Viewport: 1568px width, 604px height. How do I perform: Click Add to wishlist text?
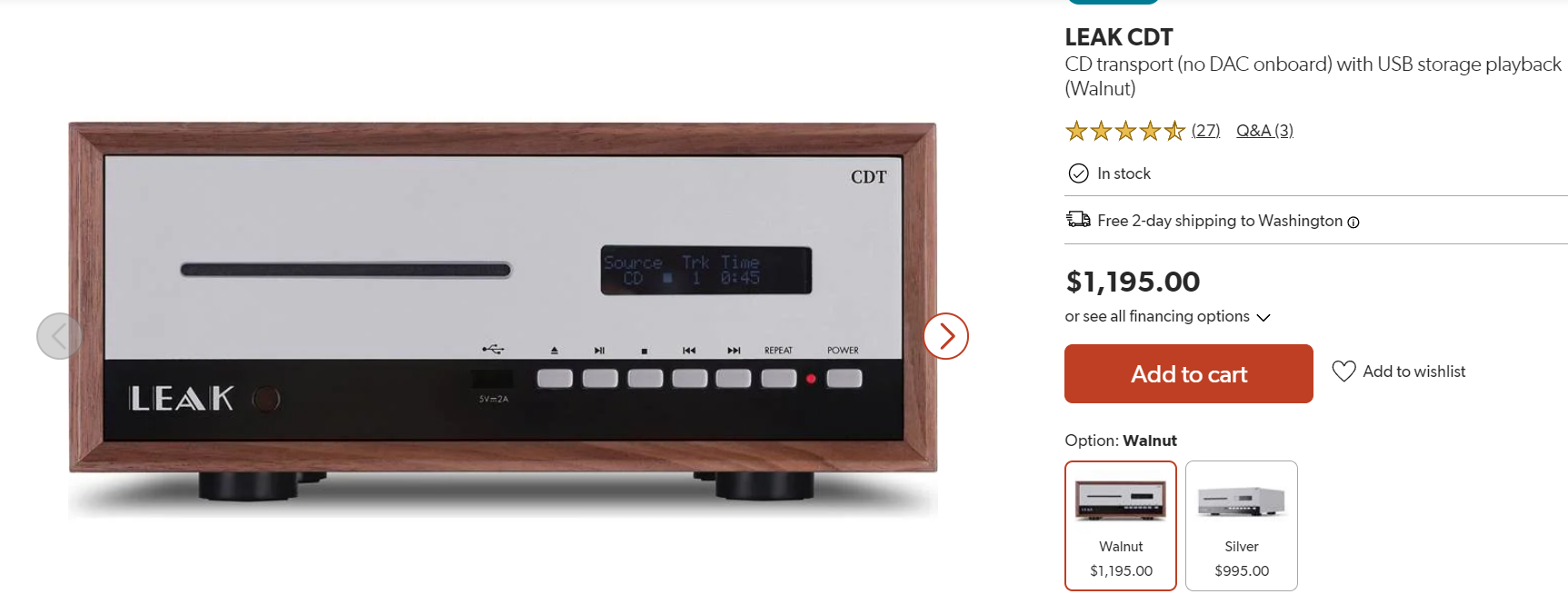(1414, 371)
